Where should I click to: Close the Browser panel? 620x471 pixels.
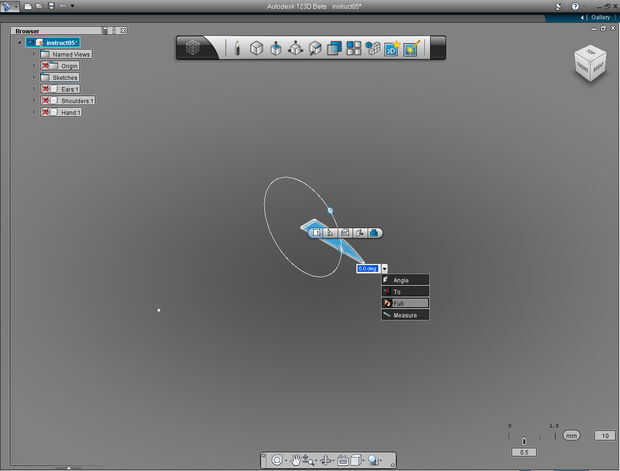(124, 30)
